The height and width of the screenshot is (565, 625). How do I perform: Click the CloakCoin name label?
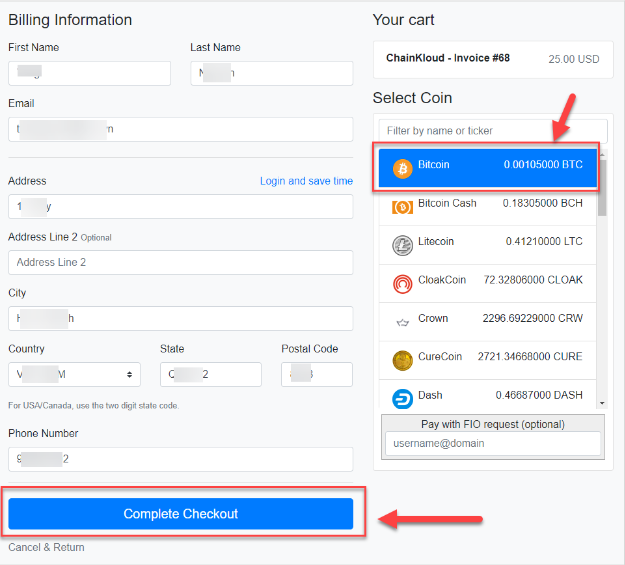[442, 280]
